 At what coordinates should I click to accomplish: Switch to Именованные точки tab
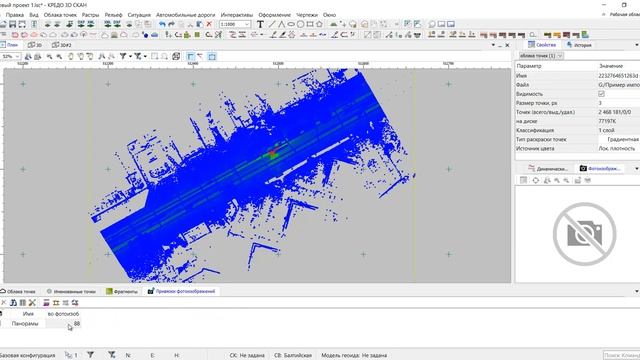point(71,291)
